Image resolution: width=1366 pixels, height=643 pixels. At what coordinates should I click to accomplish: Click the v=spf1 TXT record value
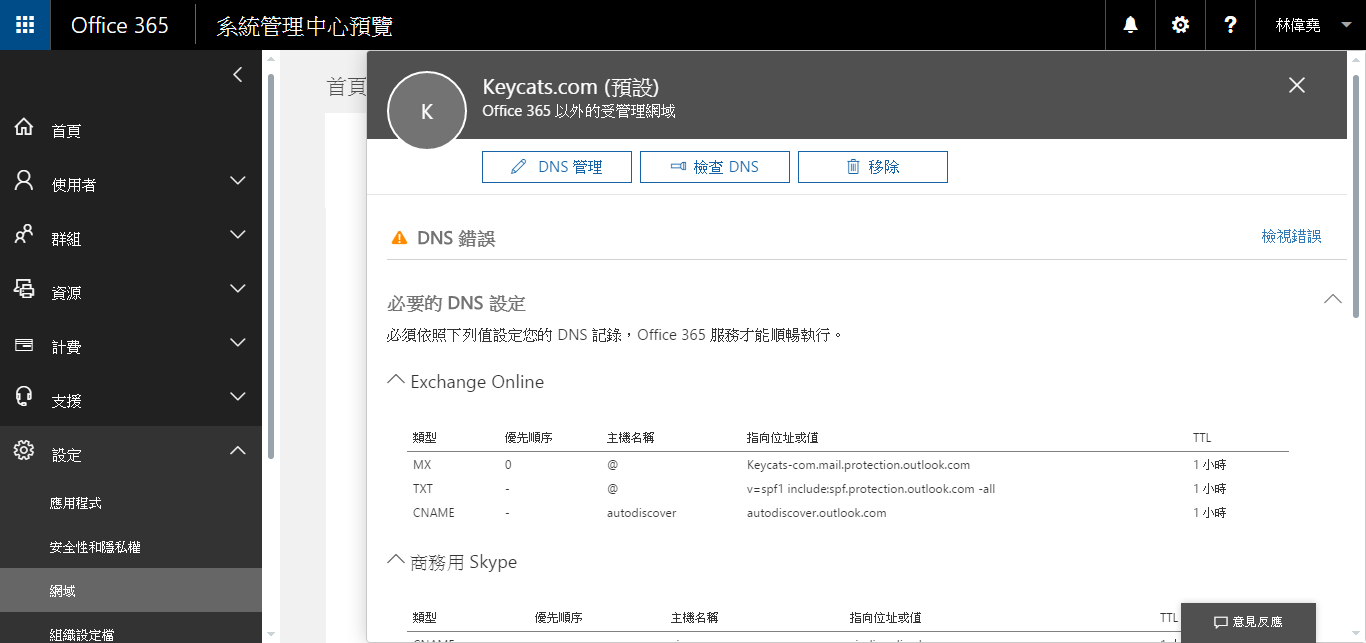[871, 489]
